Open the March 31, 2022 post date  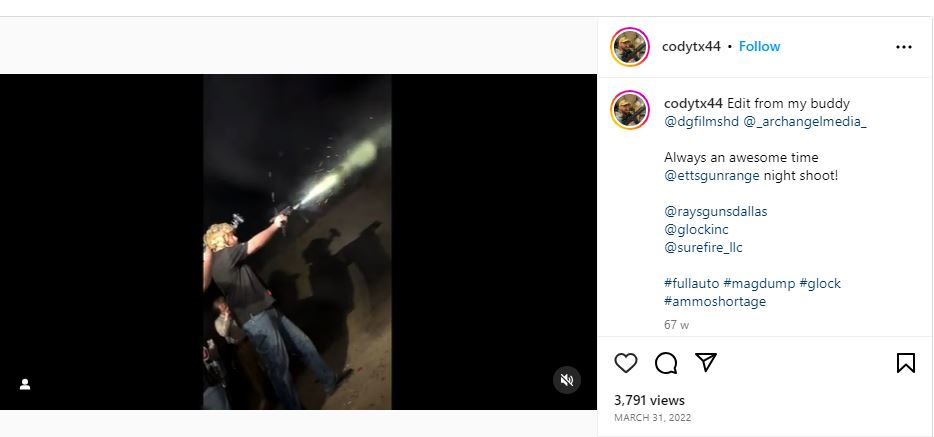(652, 418)
